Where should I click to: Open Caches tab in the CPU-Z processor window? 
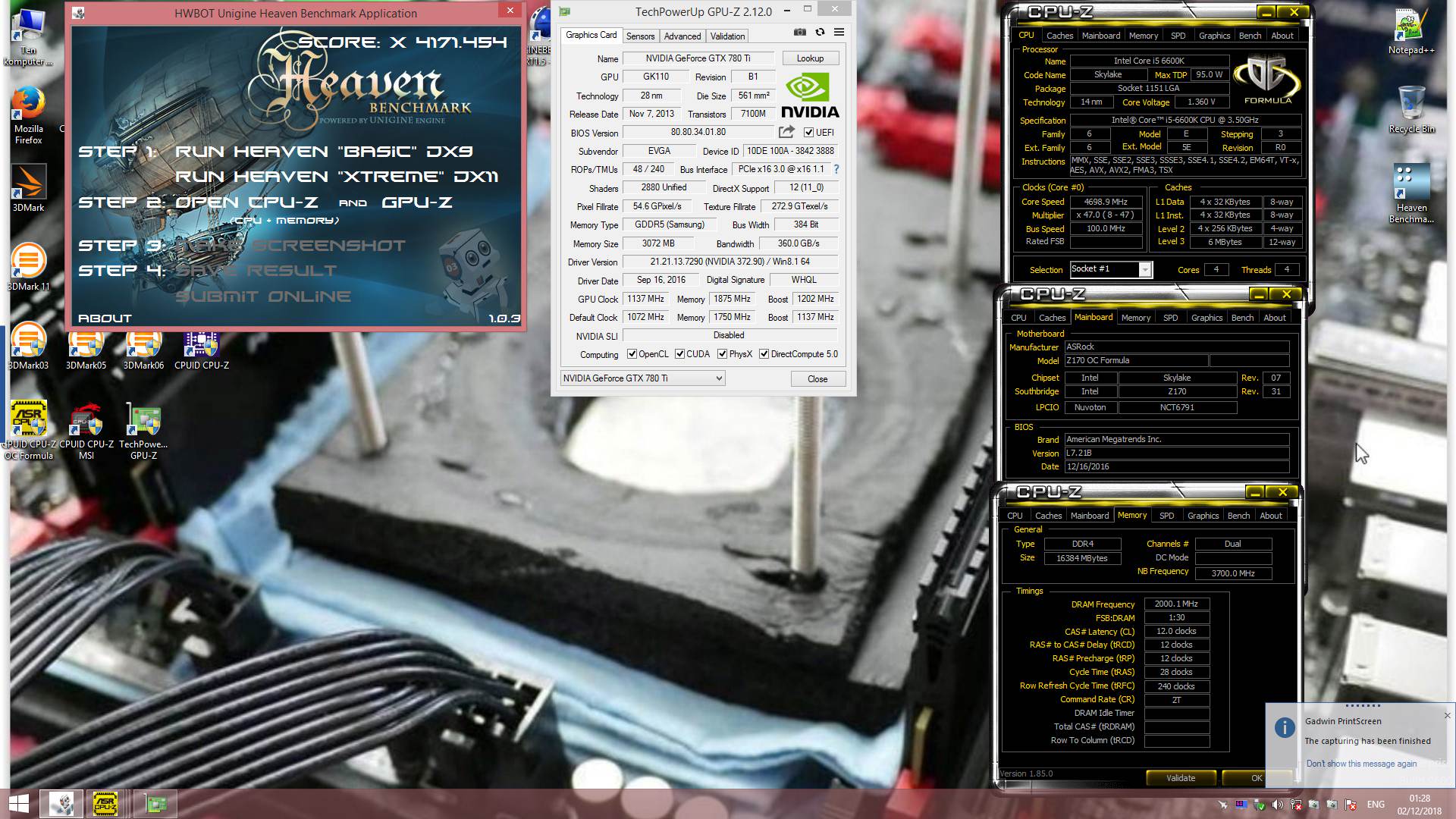(x=1059, y=36)
